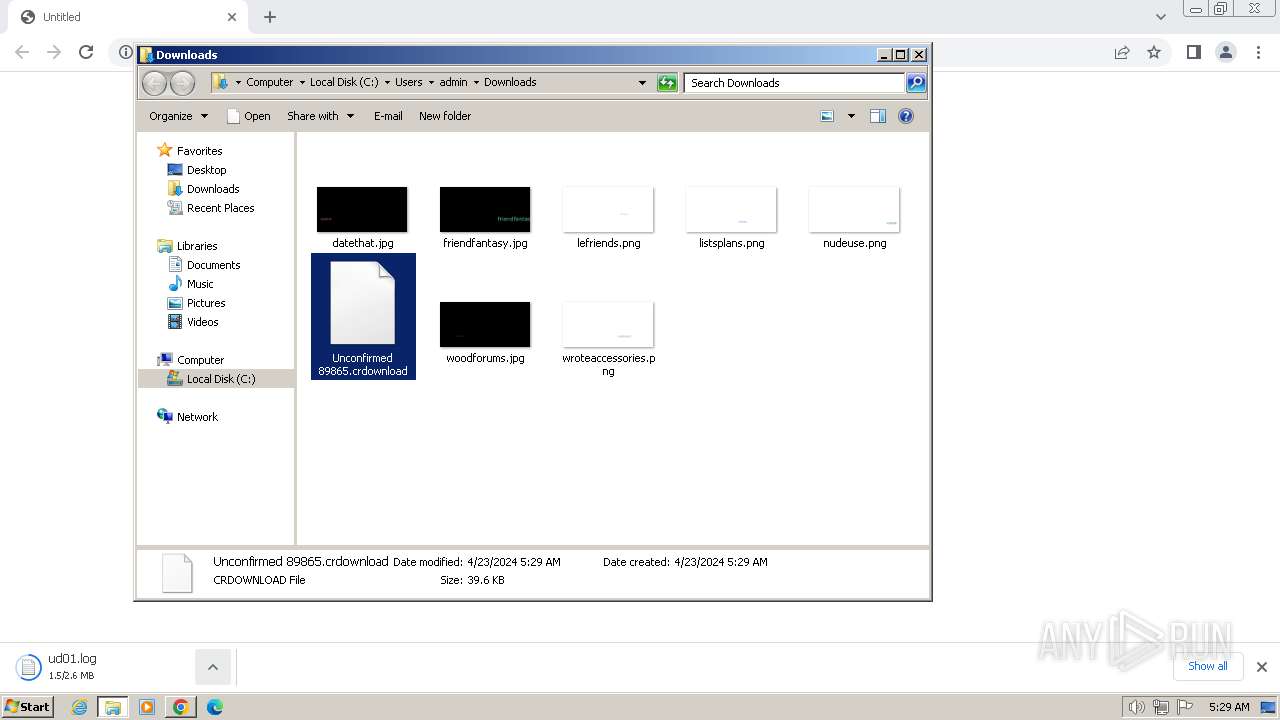Screen dimensions: 1280x720
Task: Click the New folder button
Action: click(445, 116)
